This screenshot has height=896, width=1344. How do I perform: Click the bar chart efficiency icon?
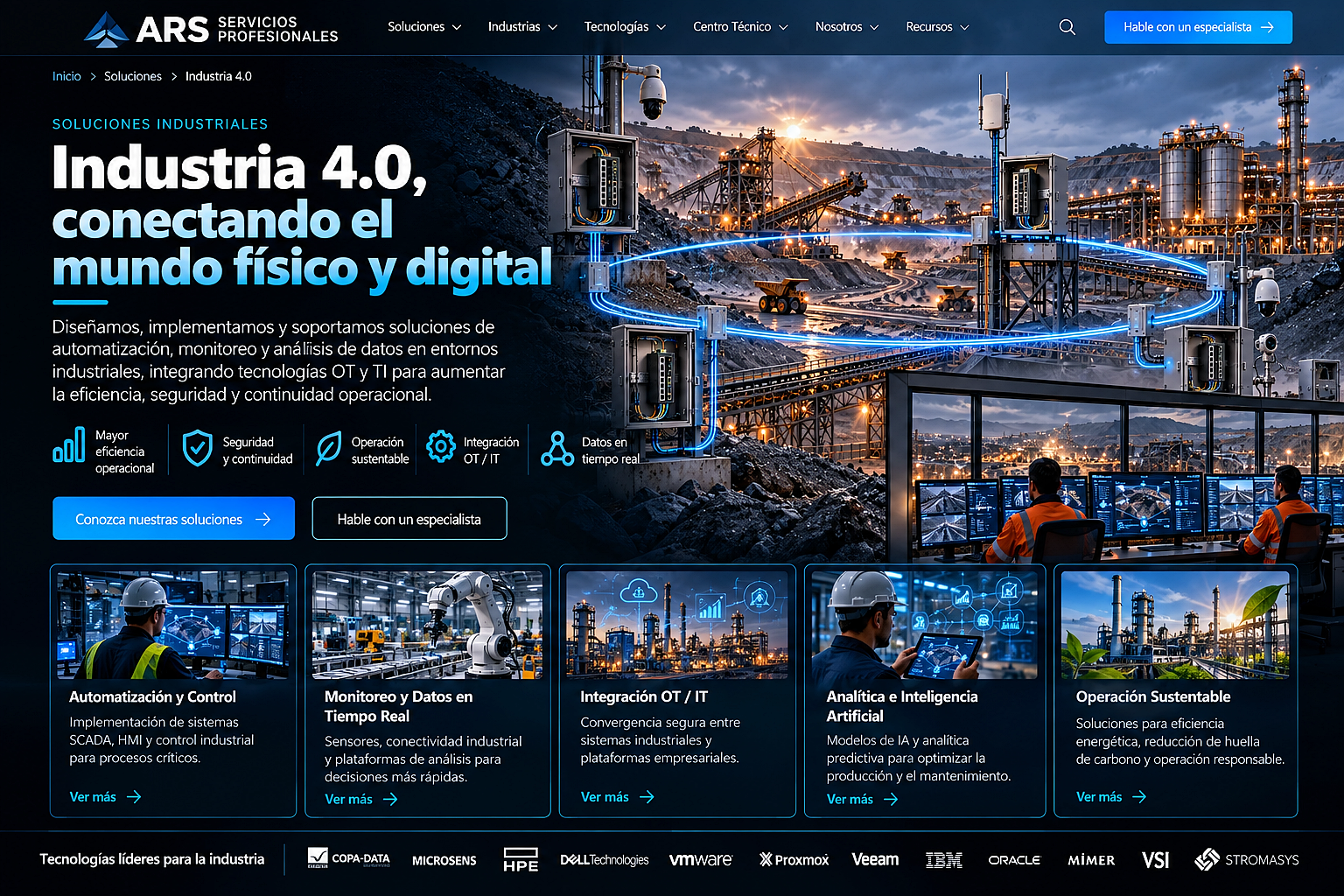[x=69, y=444]
